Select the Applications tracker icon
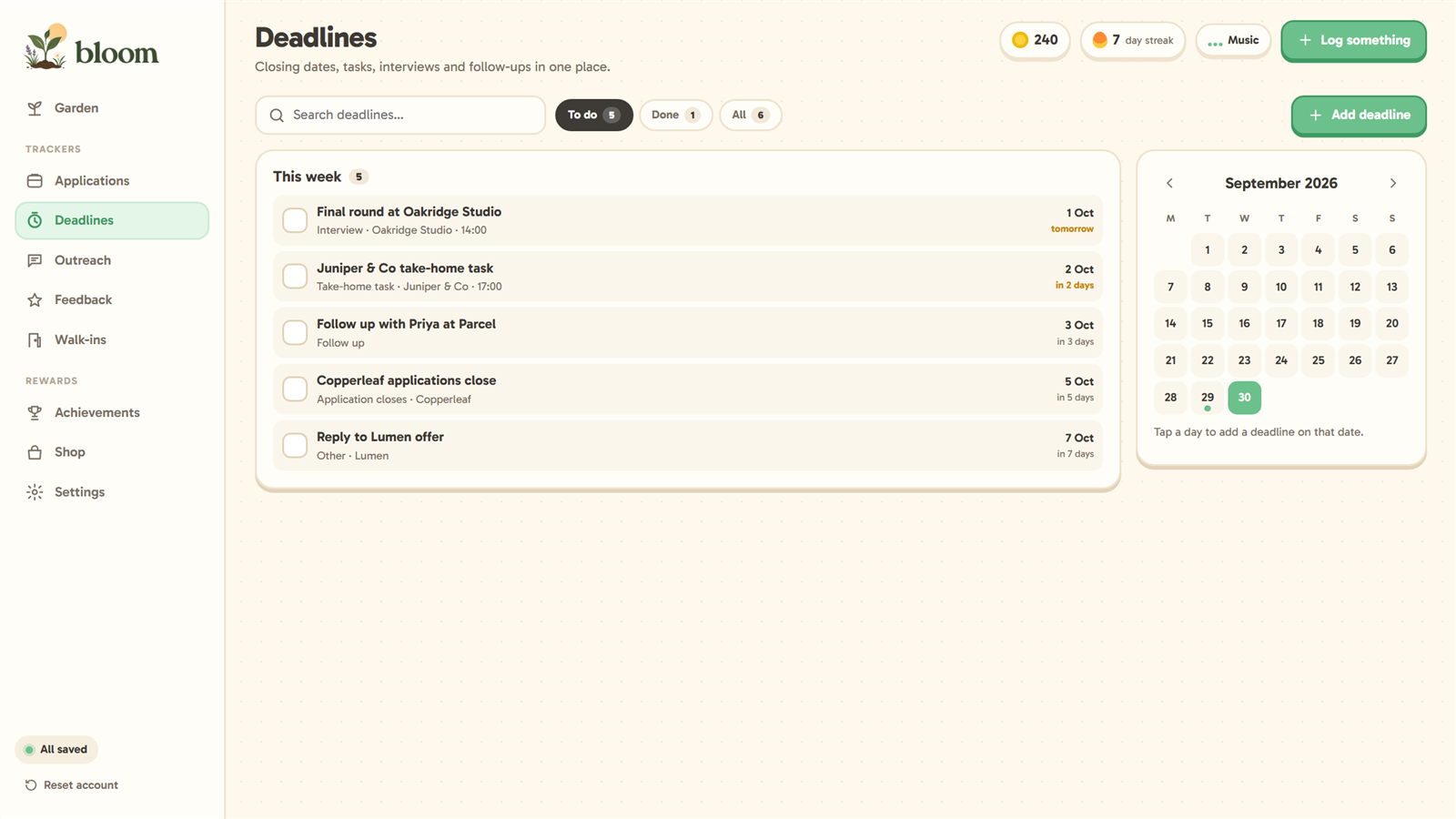This screenshot has height=819, width=1456. 35,181
